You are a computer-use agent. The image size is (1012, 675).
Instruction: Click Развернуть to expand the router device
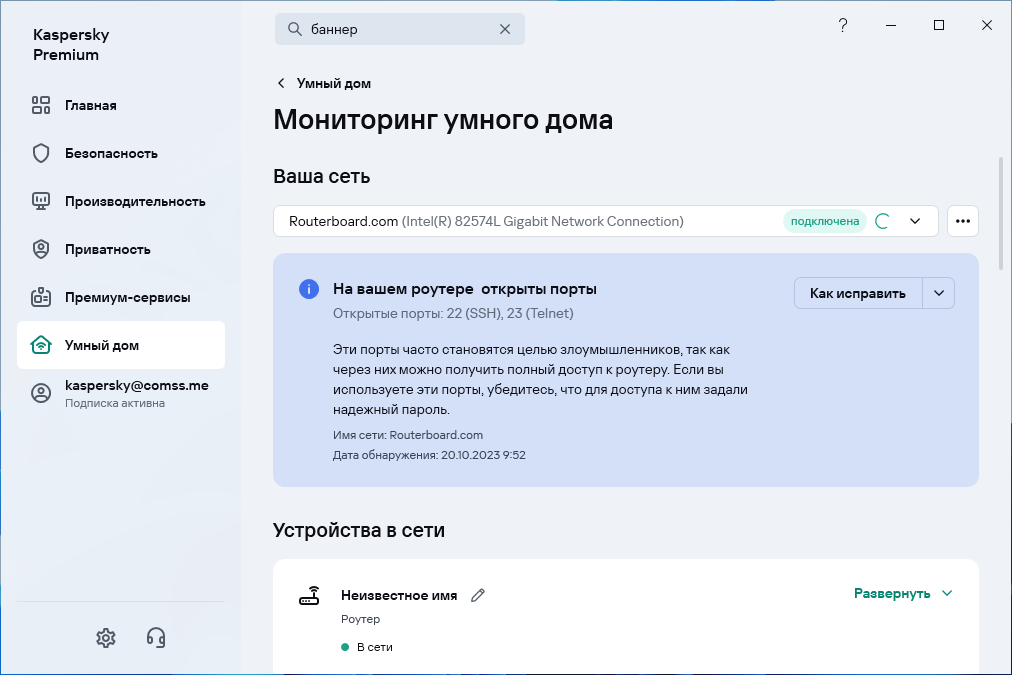[903, 593]
